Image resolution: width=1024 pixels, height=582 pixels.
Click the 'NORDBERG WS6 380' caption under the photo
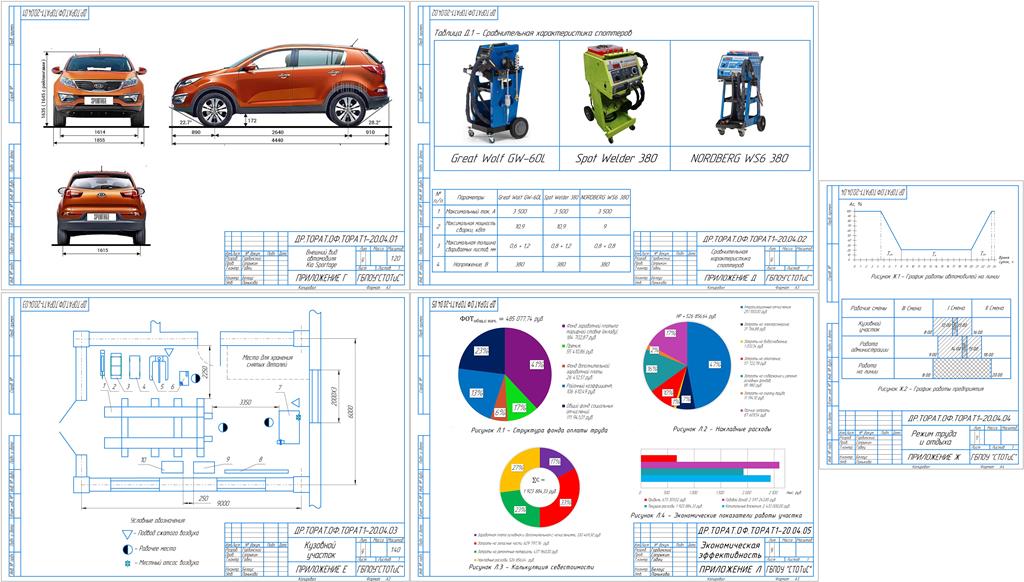pyautogui.click(x=739, y=159)
